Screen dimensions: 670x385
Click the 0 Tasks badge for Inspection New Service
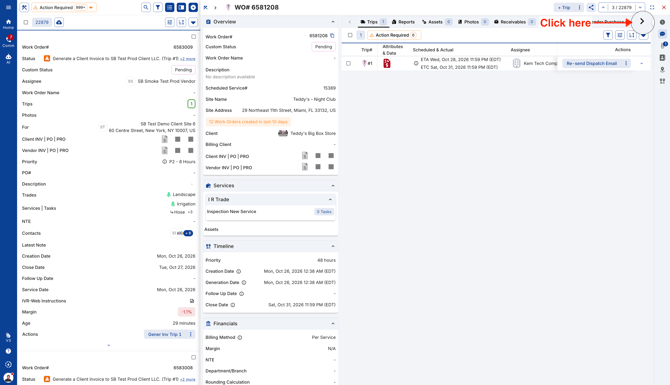click(324, 212)
